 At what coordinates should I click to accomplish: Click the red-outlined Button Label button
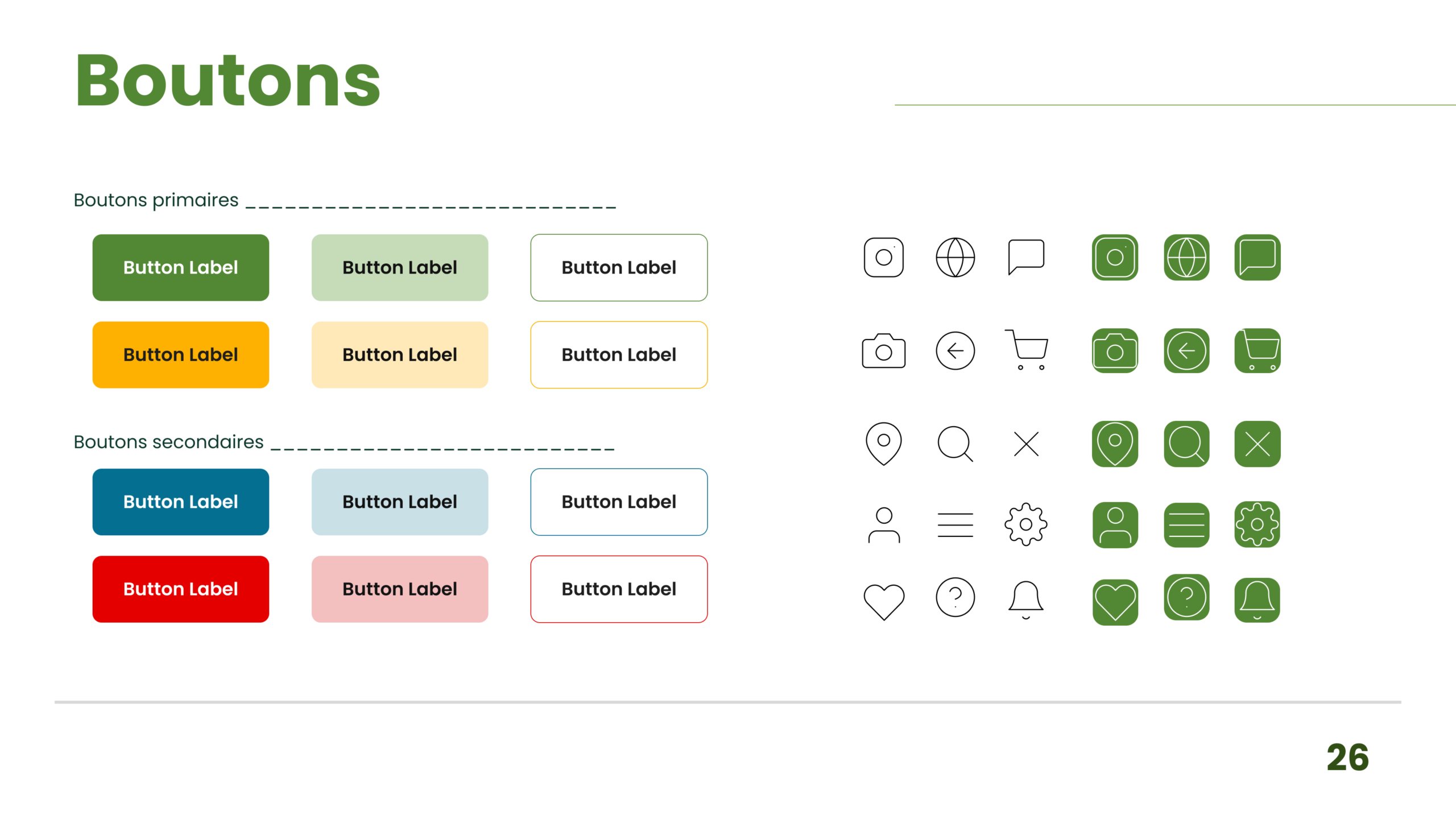tap(618, 589)
